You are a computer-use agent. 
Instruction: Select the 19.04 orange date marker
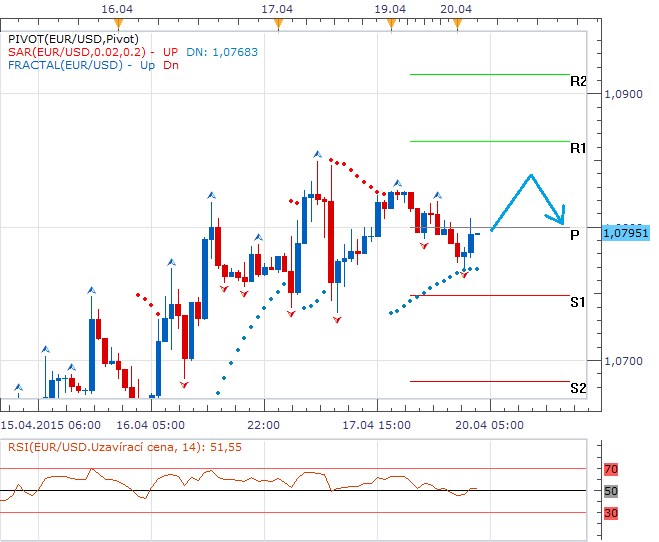tap(390, 23)
